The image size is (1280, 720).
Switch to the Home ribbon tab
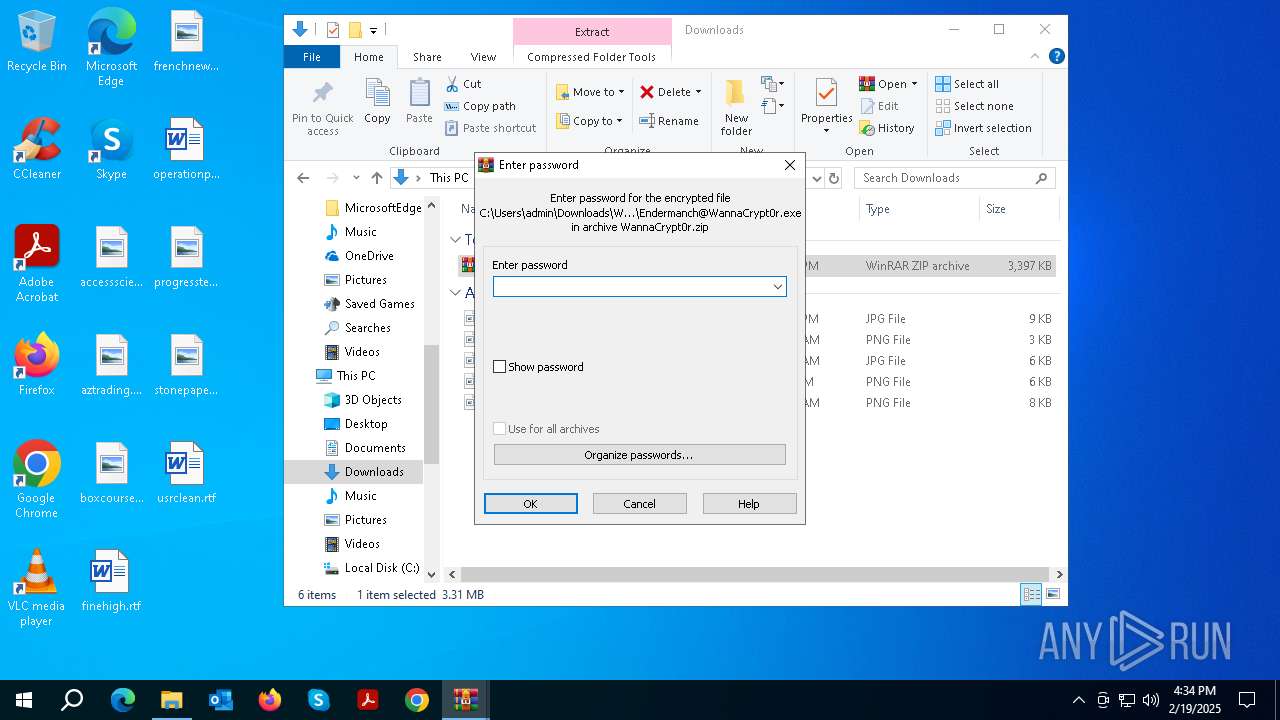click(368, 57)
